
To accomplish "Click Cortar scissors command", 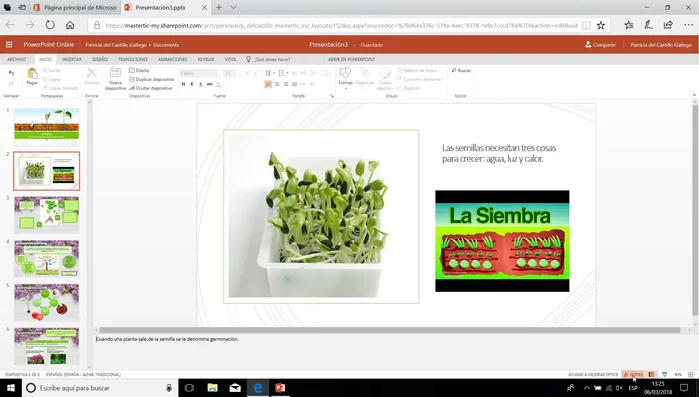I will click(52, 70).
